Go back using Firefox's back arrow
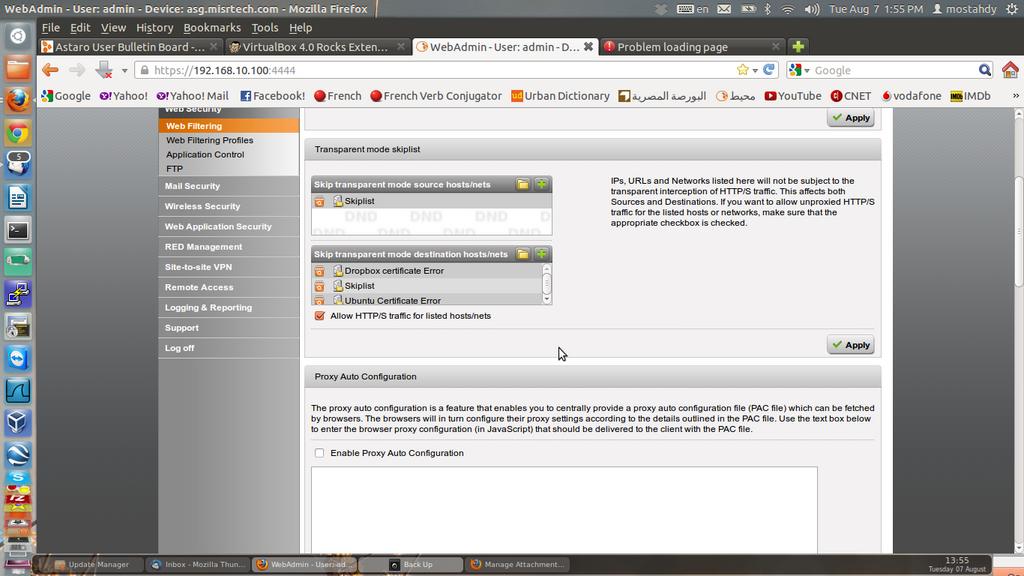 tap(50, 70)
